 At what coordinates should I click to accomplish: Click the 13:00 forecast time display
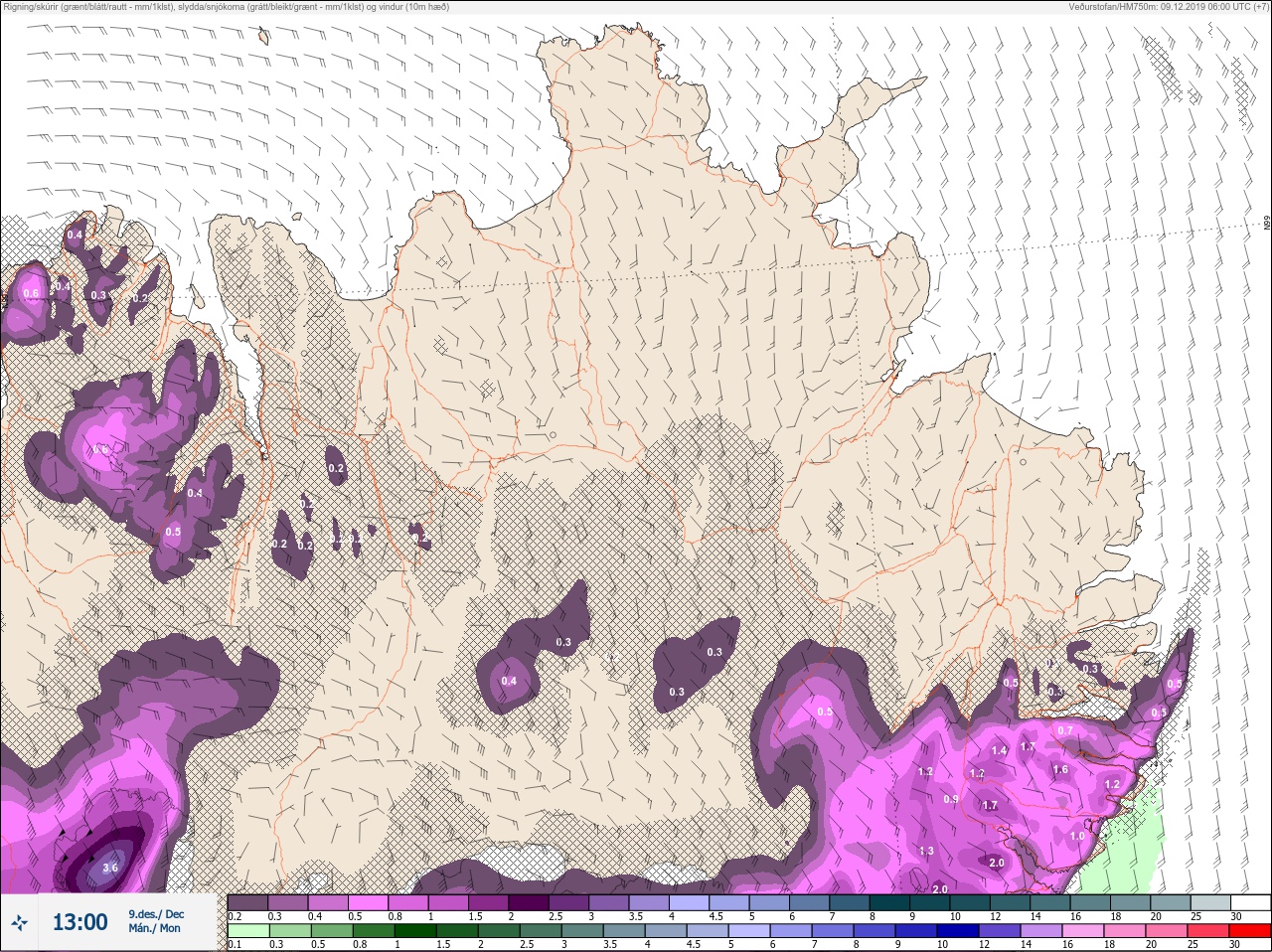(79, 922)
